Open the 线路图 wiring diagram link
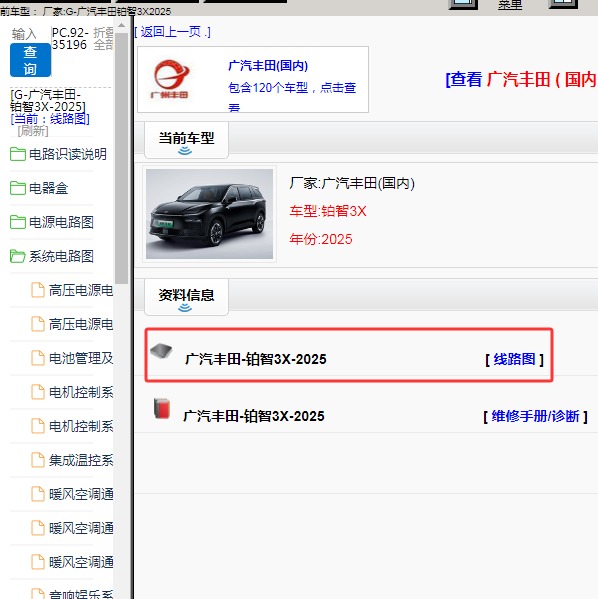Screen dimensions: 598x599 tap(514, 359)
